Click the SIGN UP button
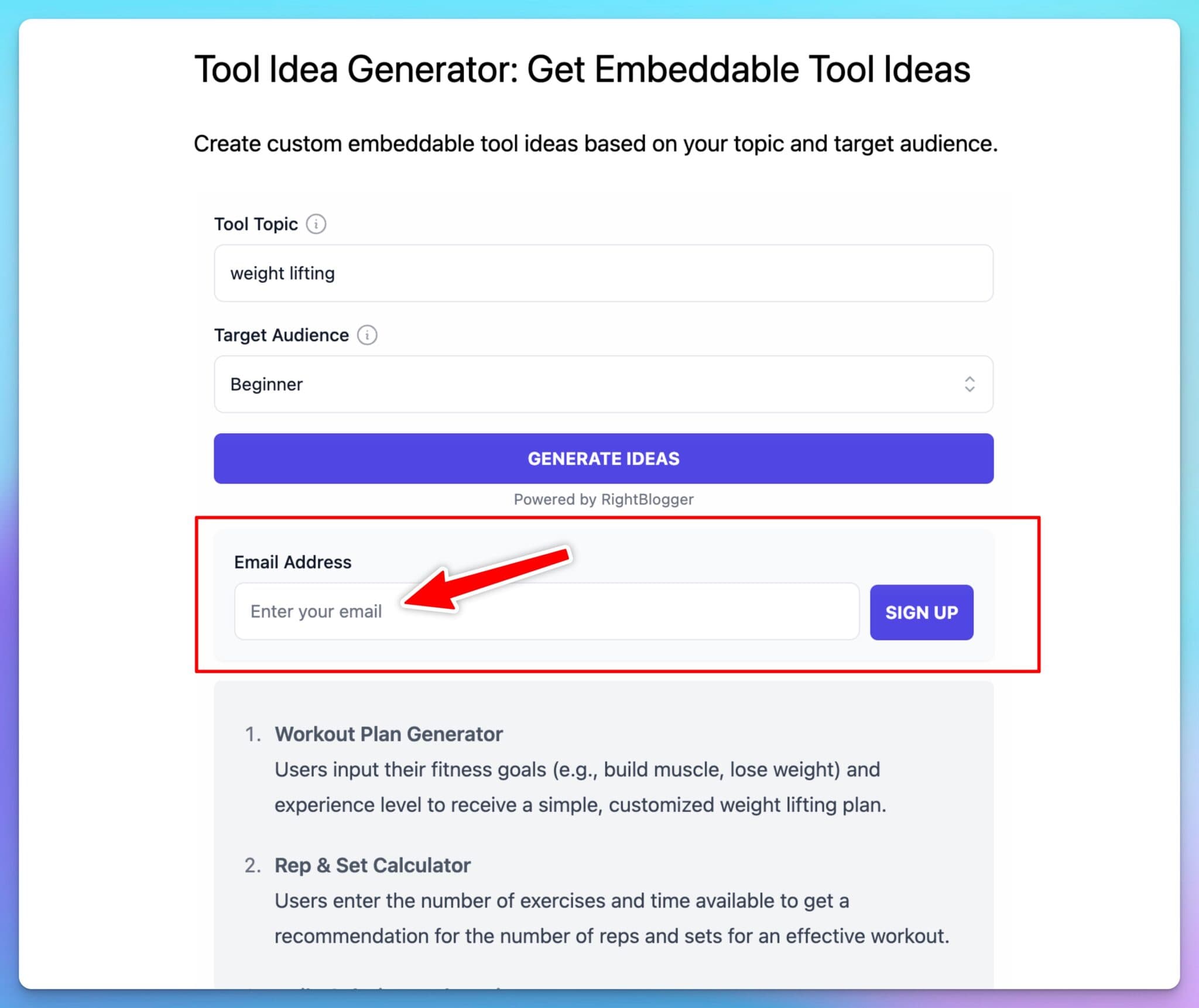This screenshot has height=1008, width=1199. 921,612
